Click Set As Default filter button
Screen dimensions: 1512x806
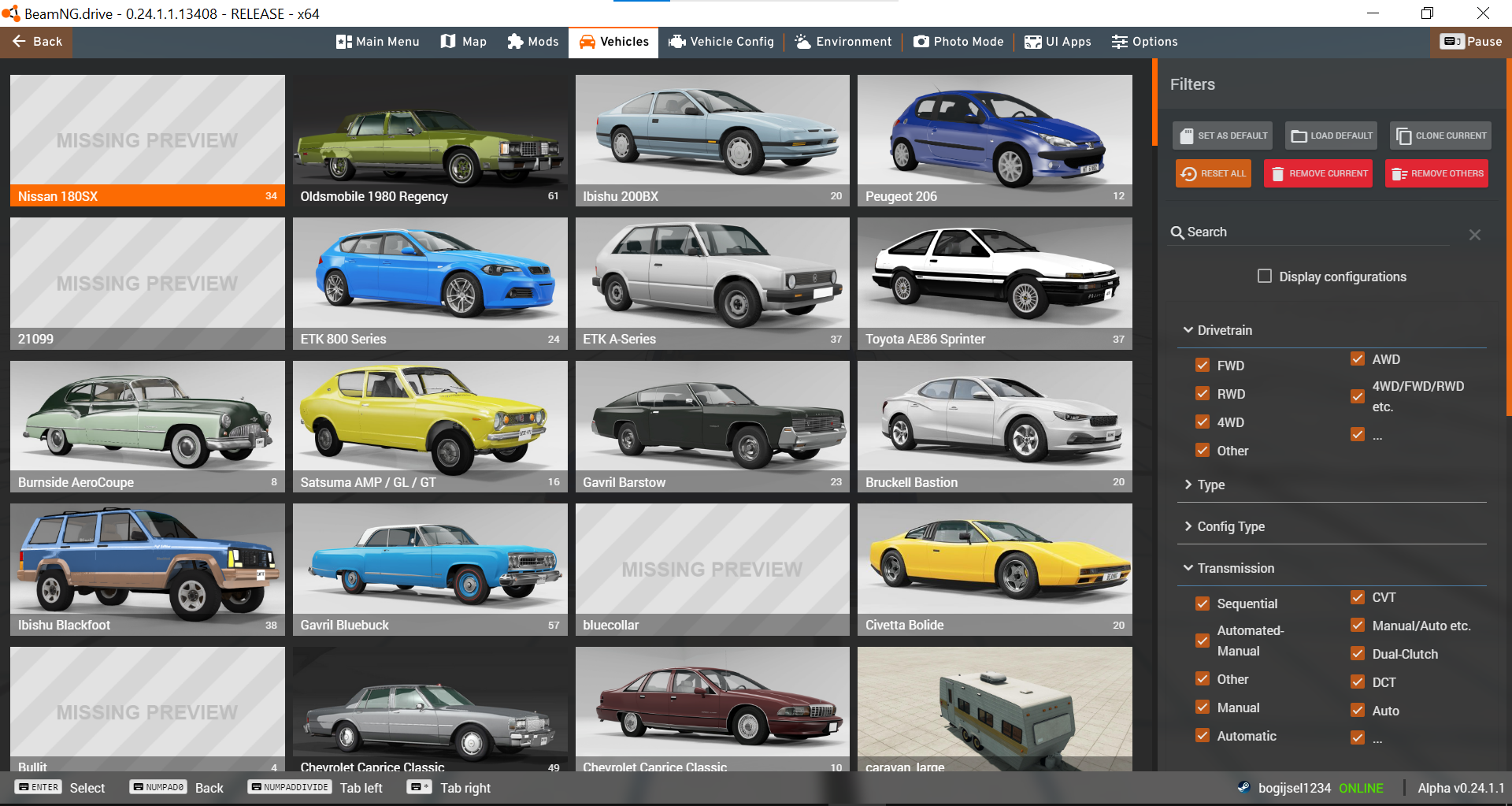pyautogui.click(x=1223, y=136)
